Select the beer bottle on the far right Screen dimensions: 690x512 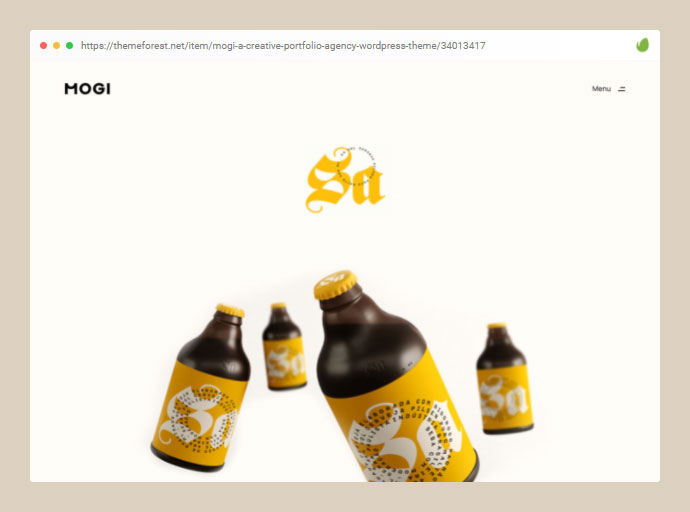pyautogui.click(x=504, y=378)
